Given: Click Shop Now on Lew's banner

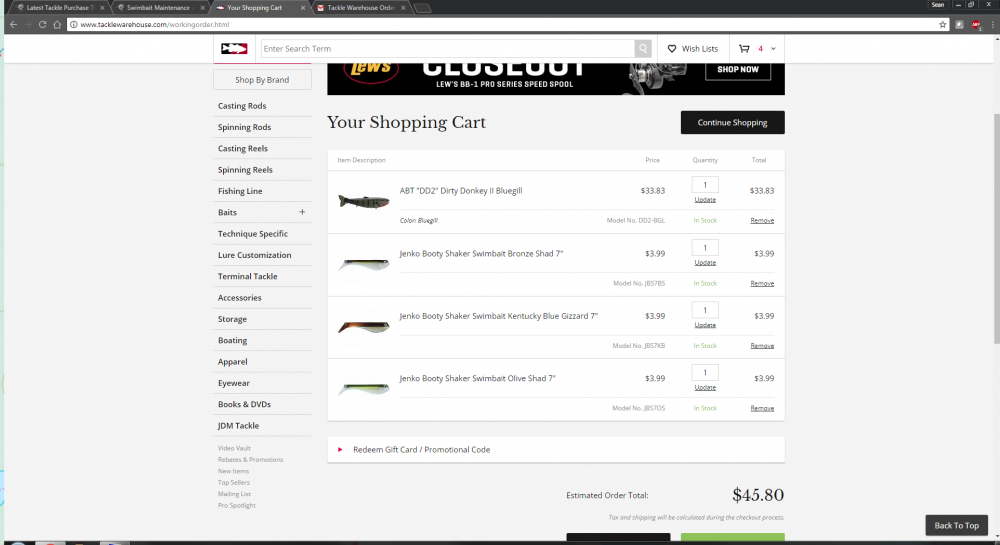Looking at the screenshot, I should click(738, 69).
